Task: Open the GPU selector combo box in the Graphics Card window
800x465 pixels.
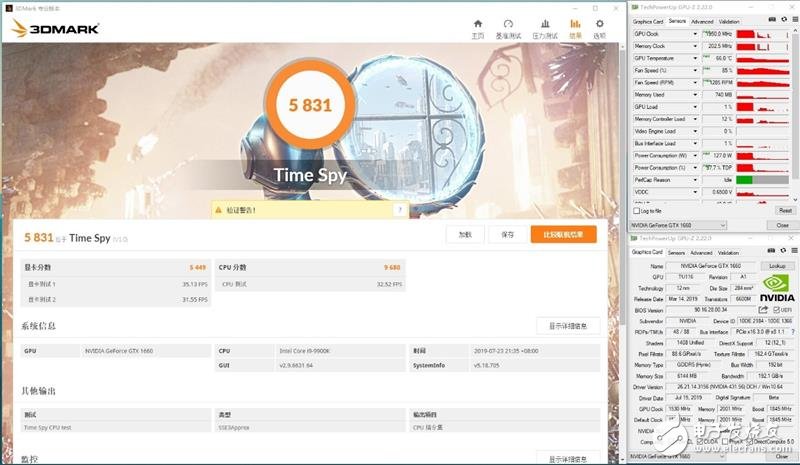Action: pos(678,456)
